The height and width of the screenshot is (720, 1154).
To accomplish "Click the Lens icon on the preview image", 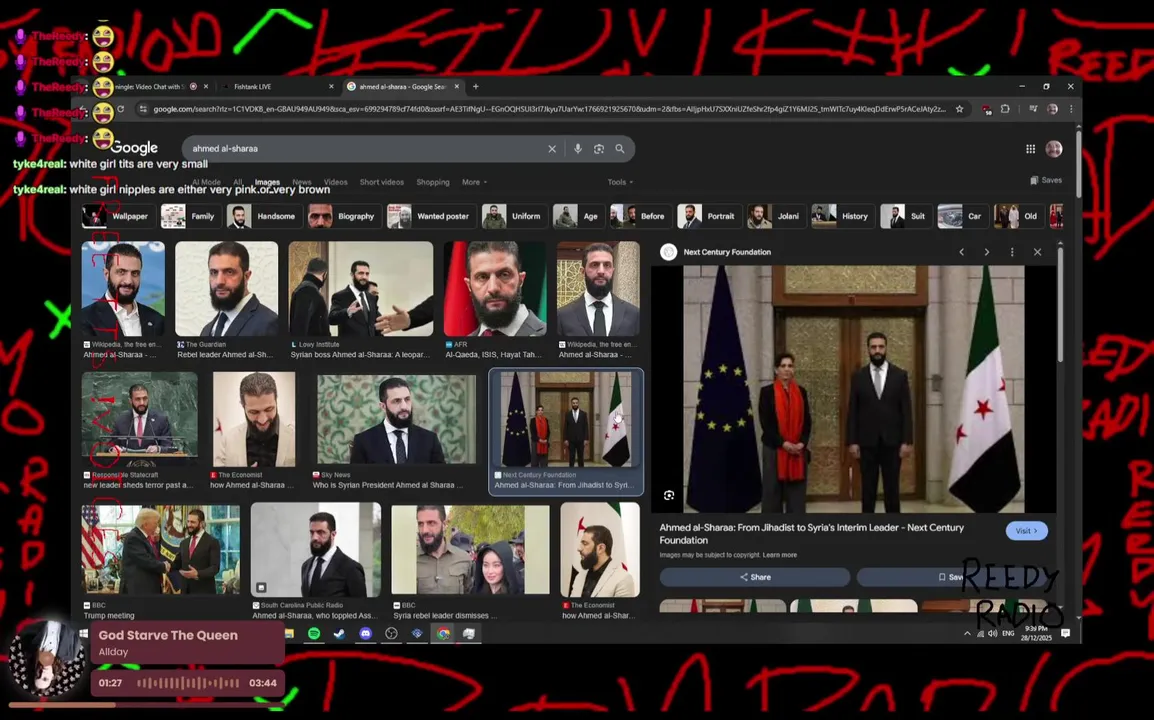I will 669,495.
